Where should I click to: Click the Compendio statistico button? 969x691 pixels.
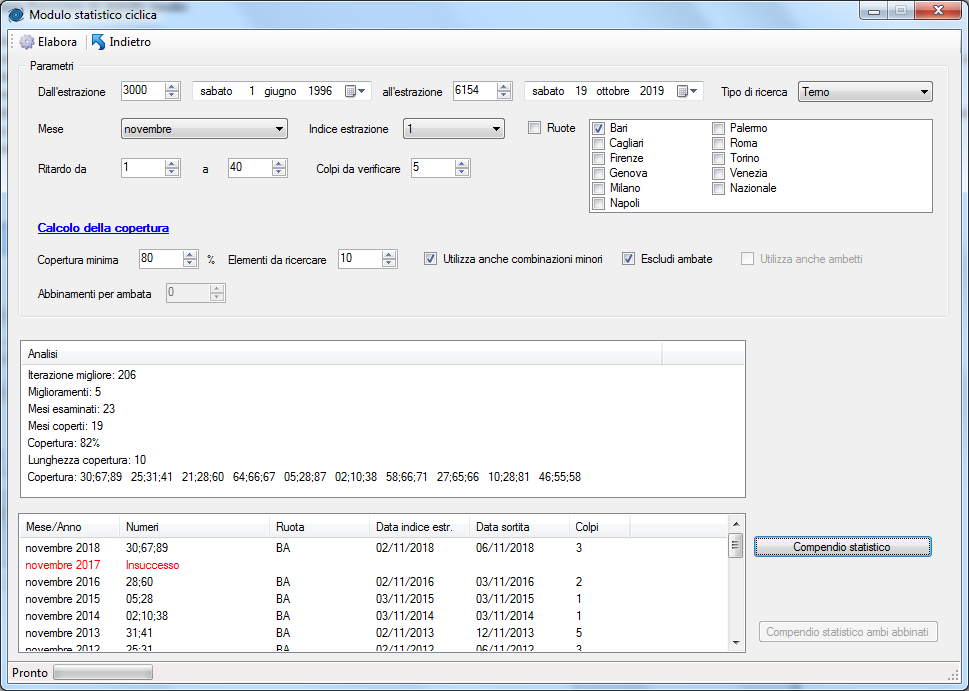tap(842, 547)
